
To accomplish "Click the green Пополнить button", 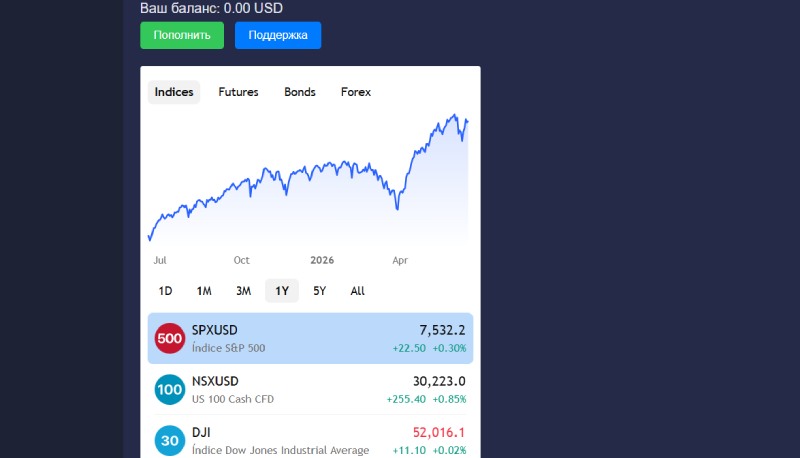I will point(182,35).
